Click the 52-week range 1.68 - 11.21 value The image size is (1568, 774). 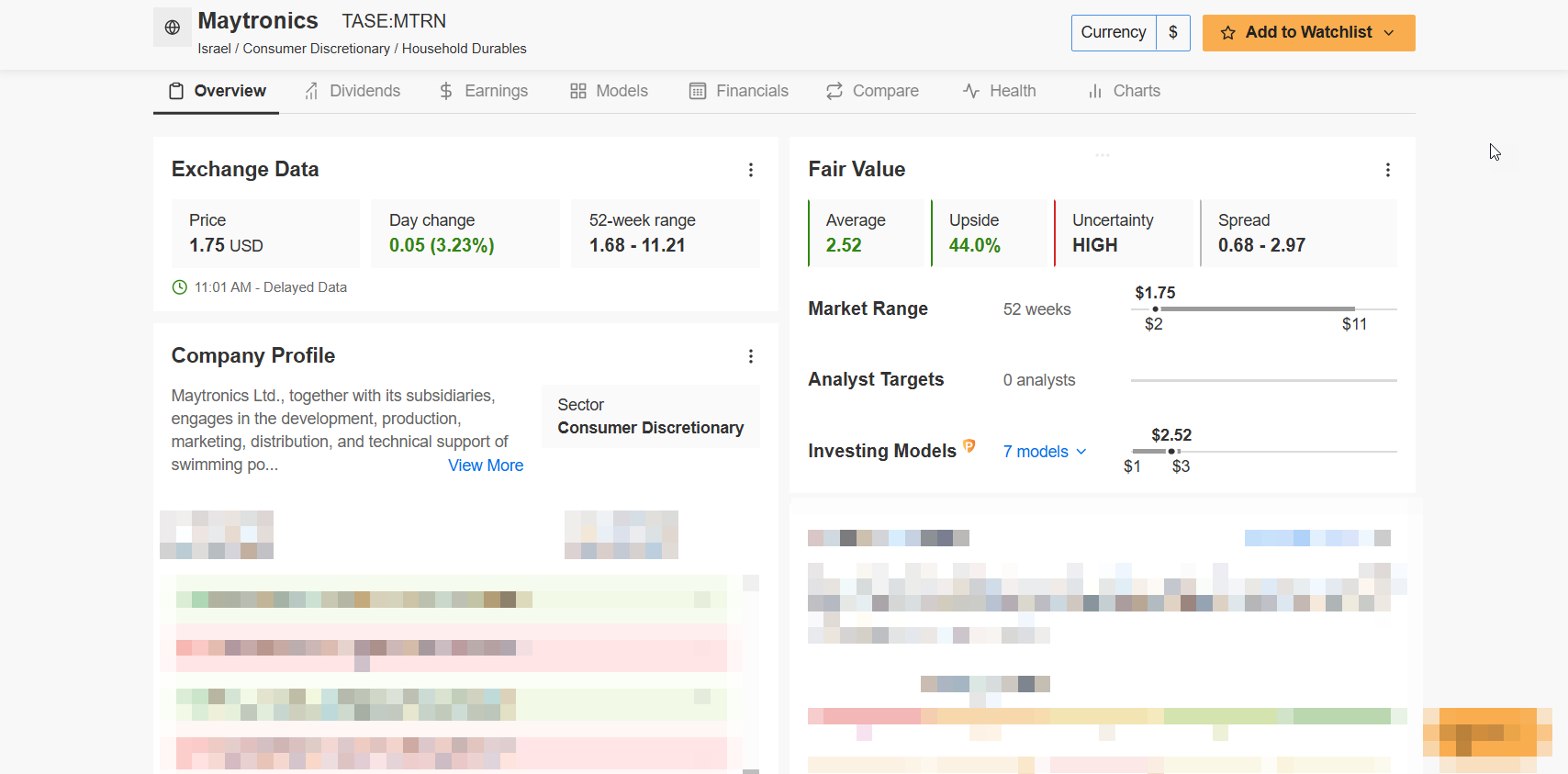637,245
